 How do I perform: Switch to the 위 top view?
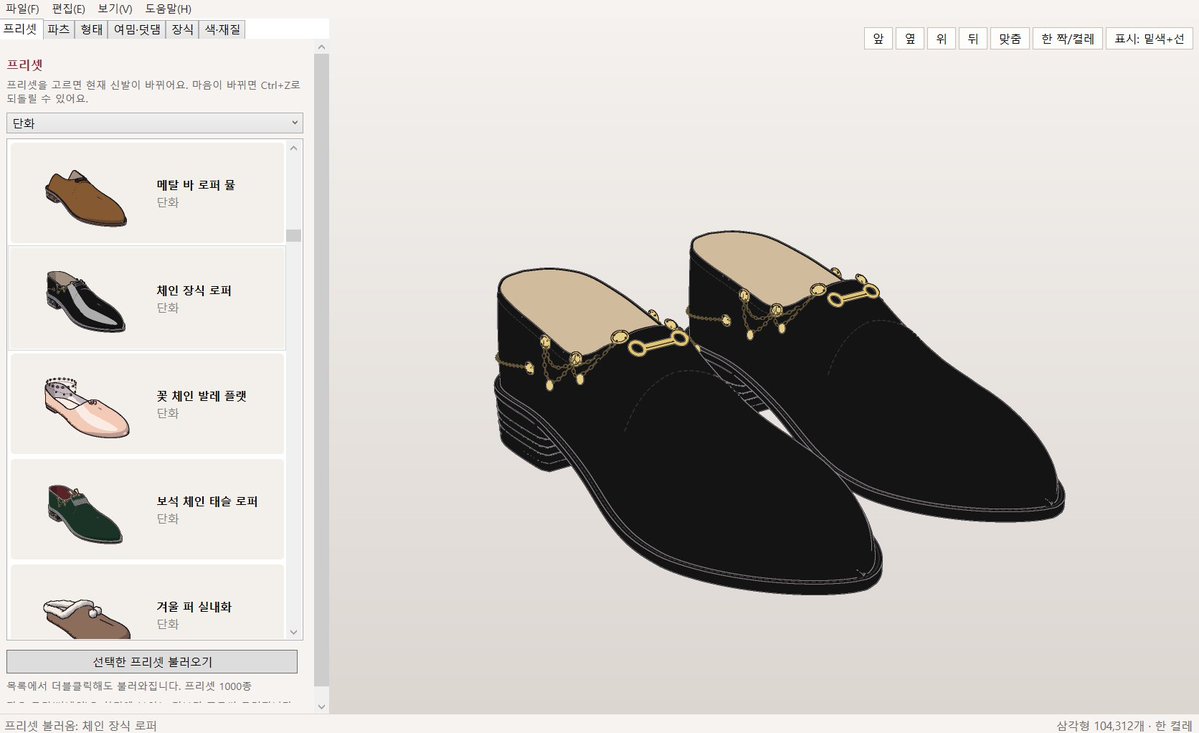pos(941,38)
